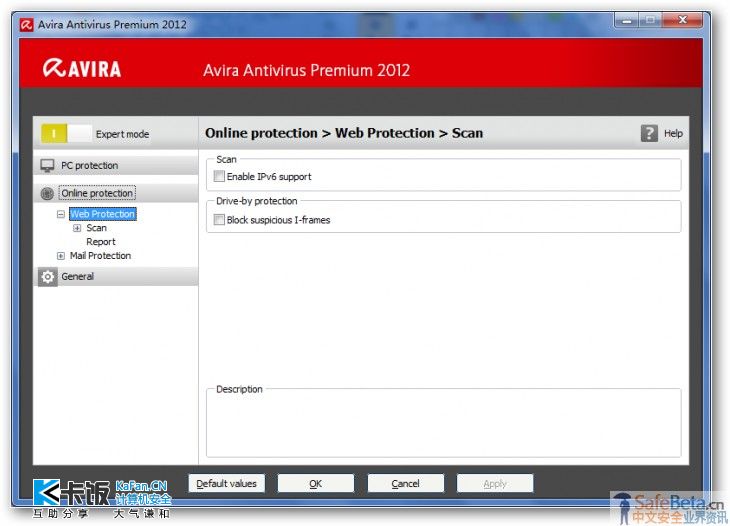
Task: Expand the Mail Protection tree node
Action: point(61,256)
